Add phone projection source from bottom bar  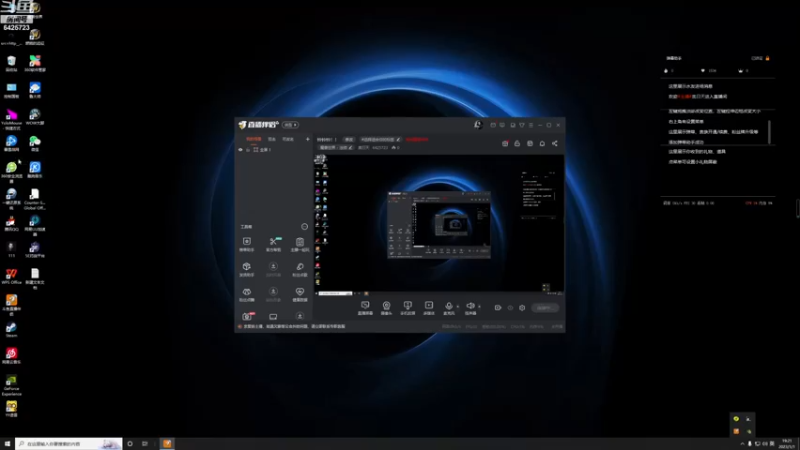click(407, 308)
